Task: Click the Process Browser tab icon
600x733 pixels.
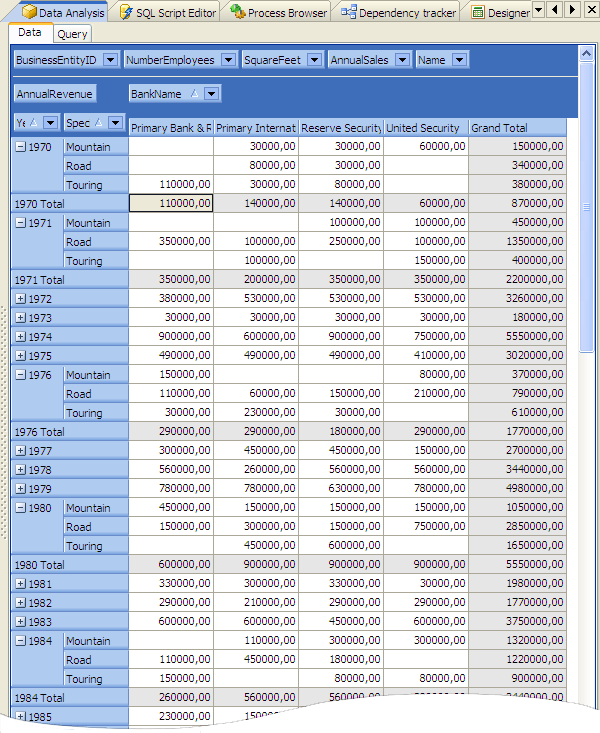Action: click(238, 12)
